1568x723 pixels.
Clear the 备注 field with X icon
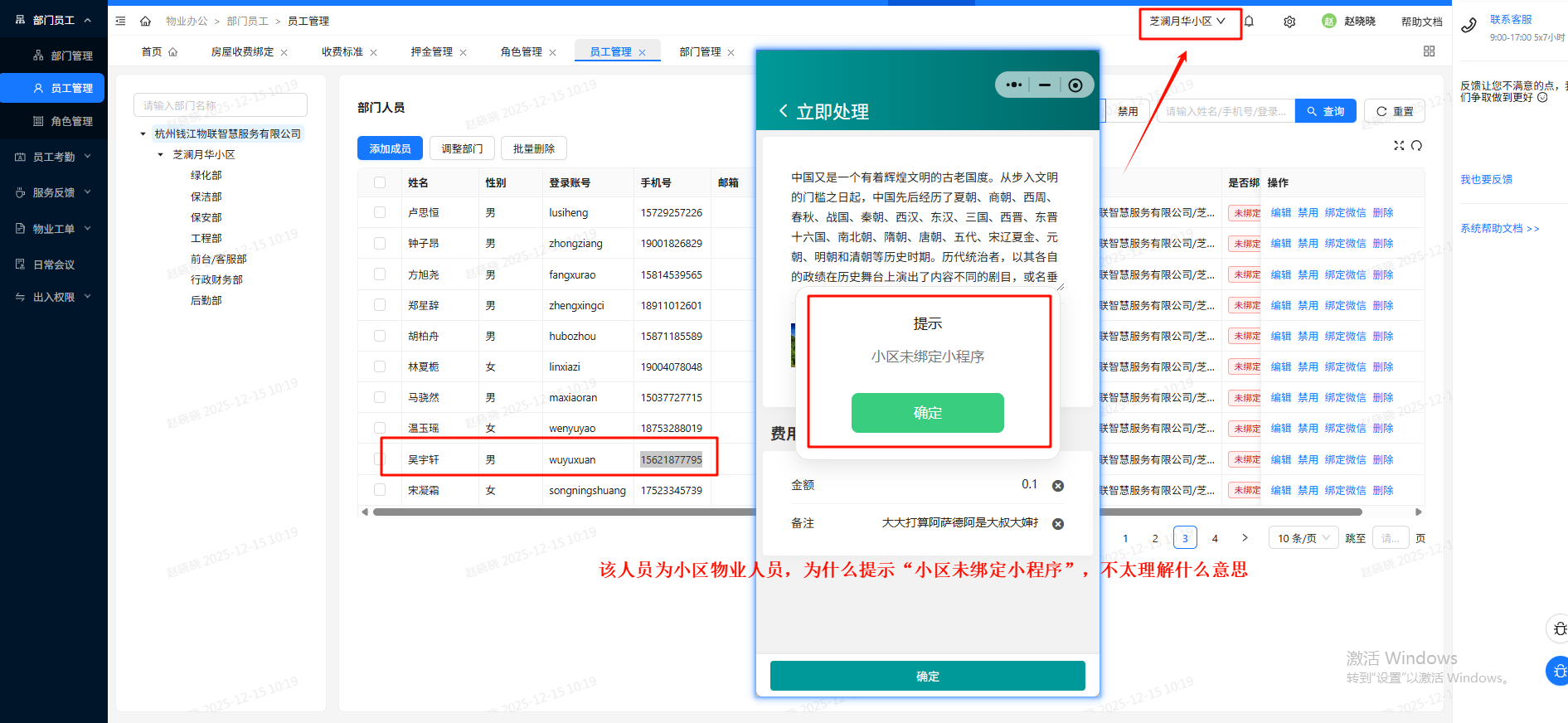(x=1058, y=524)
